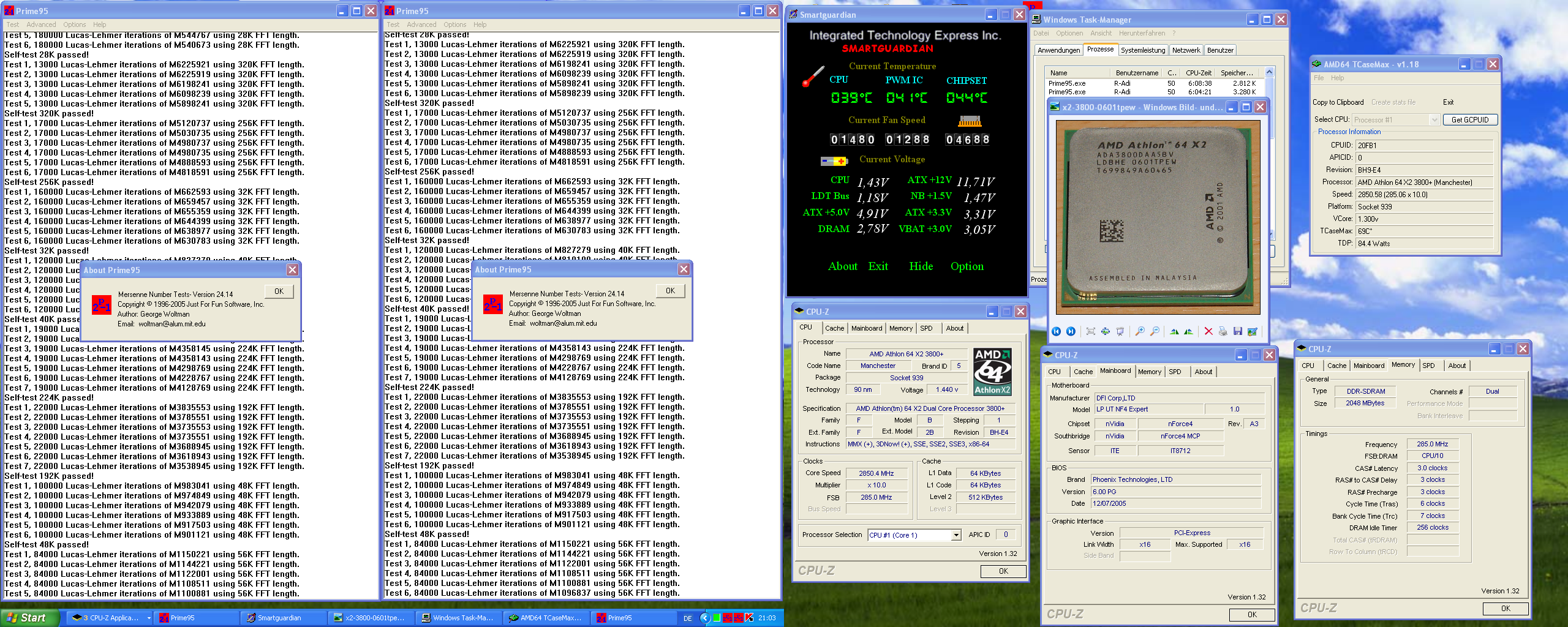Go to next image in picture viewer

tap(1071, 331)
